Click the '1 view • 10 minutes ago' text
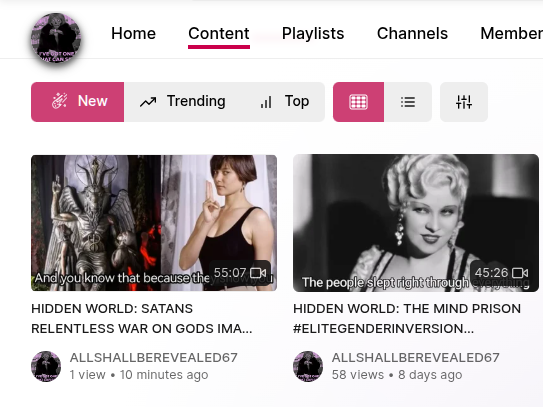This screenshot has width=543, height=407. (139, 375)
